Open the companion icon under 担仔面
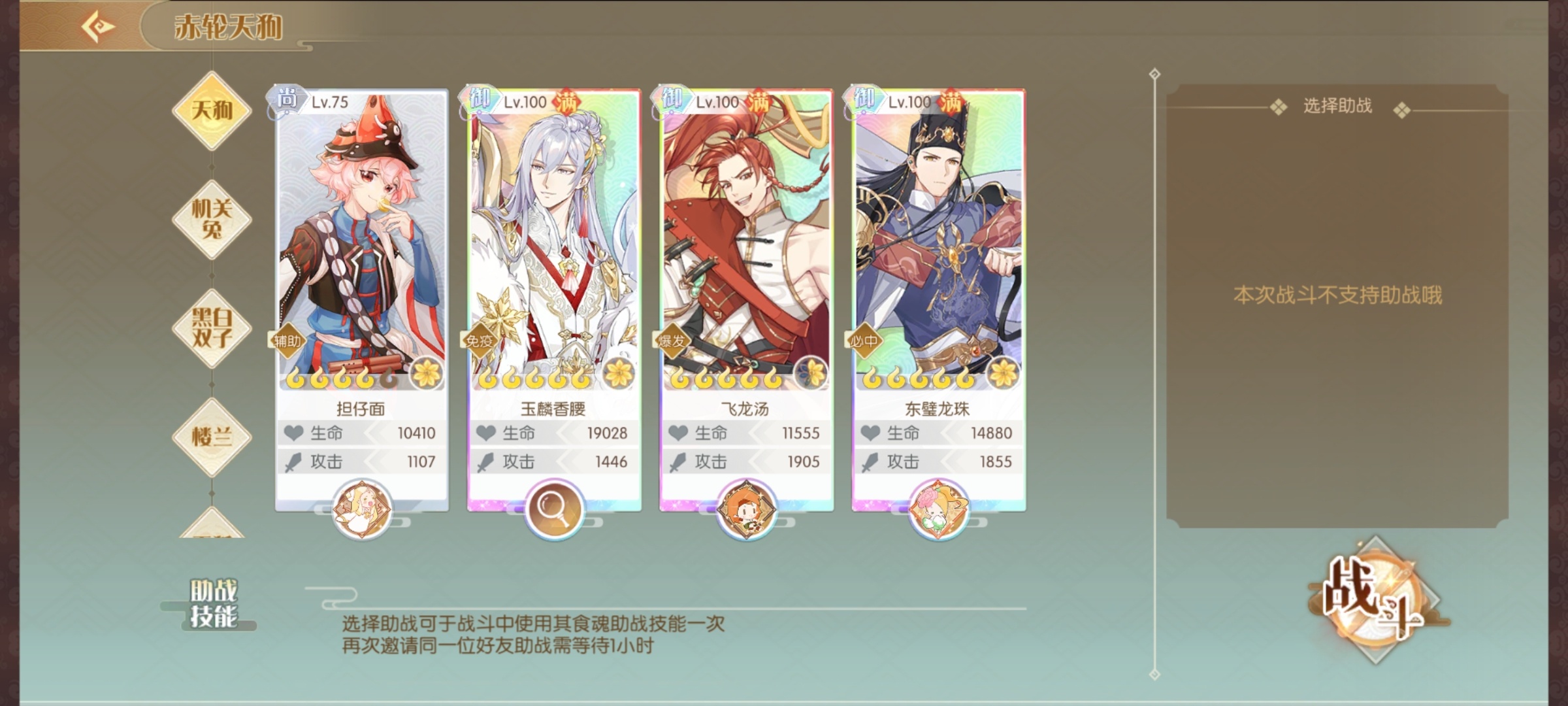This screenshot has height=706, width=1568. (362, 509)
